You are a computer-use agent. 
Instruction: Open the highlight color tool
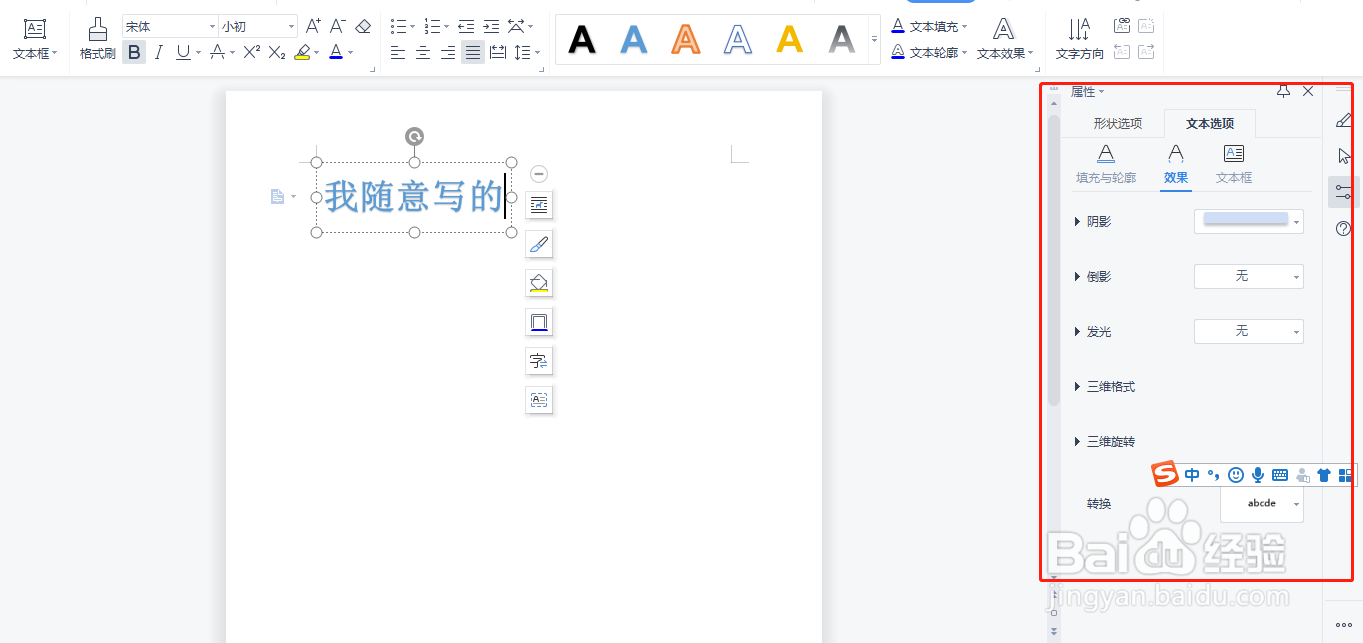(x=303, y=52)
